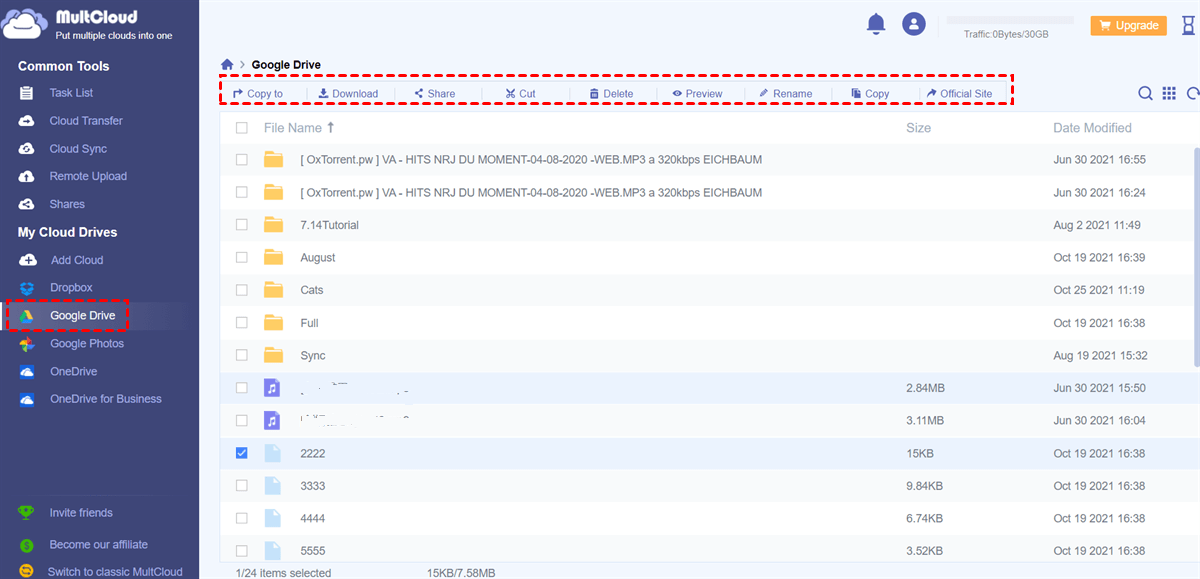The height and width of the screenshot is (579, 1200).
Task: Uncheck the 2222 file checkbox
Action: coord(241,453)
